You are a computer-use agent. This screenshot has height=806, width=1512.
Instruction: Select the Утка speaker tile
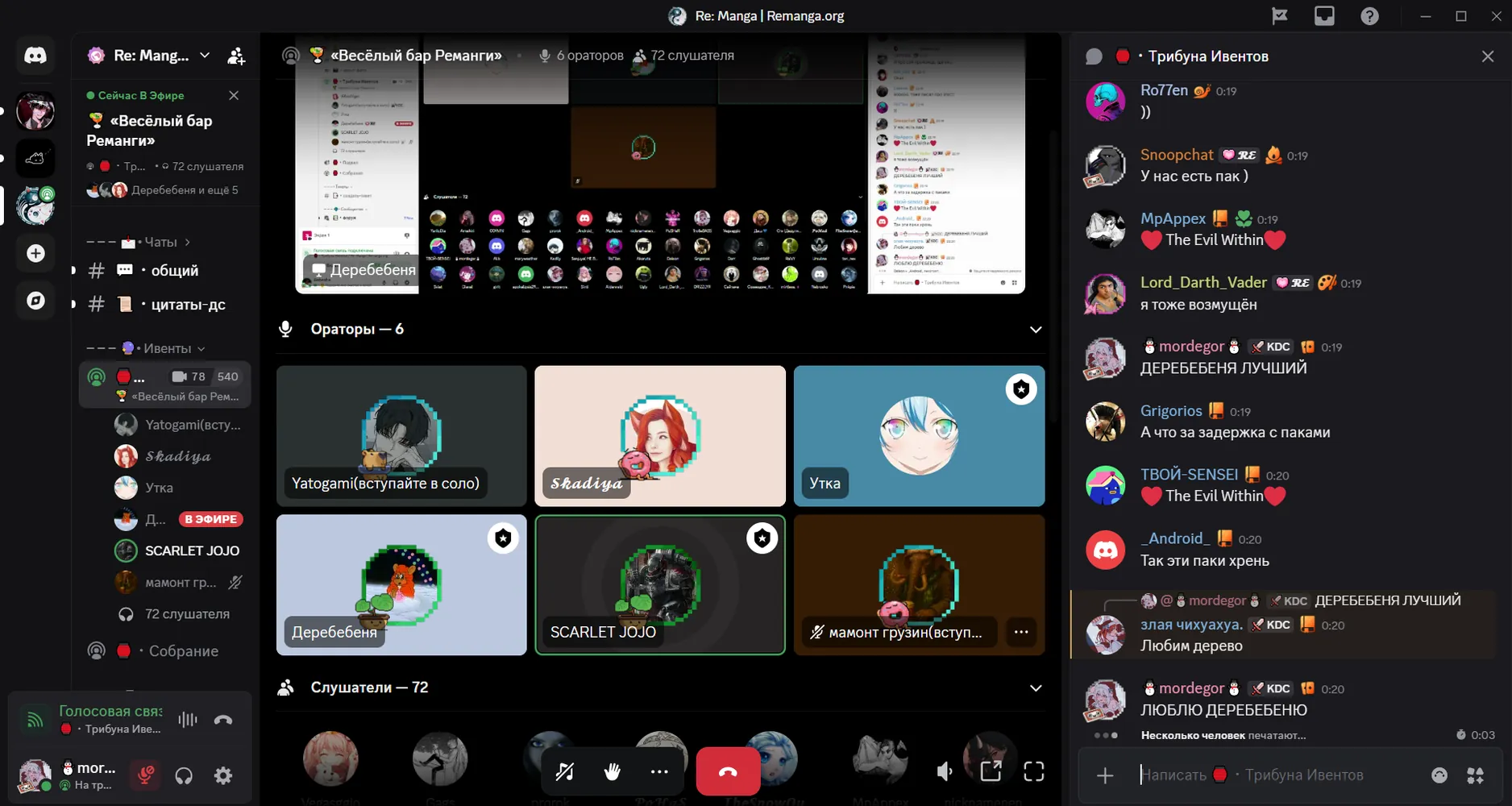tap(919, 436)
